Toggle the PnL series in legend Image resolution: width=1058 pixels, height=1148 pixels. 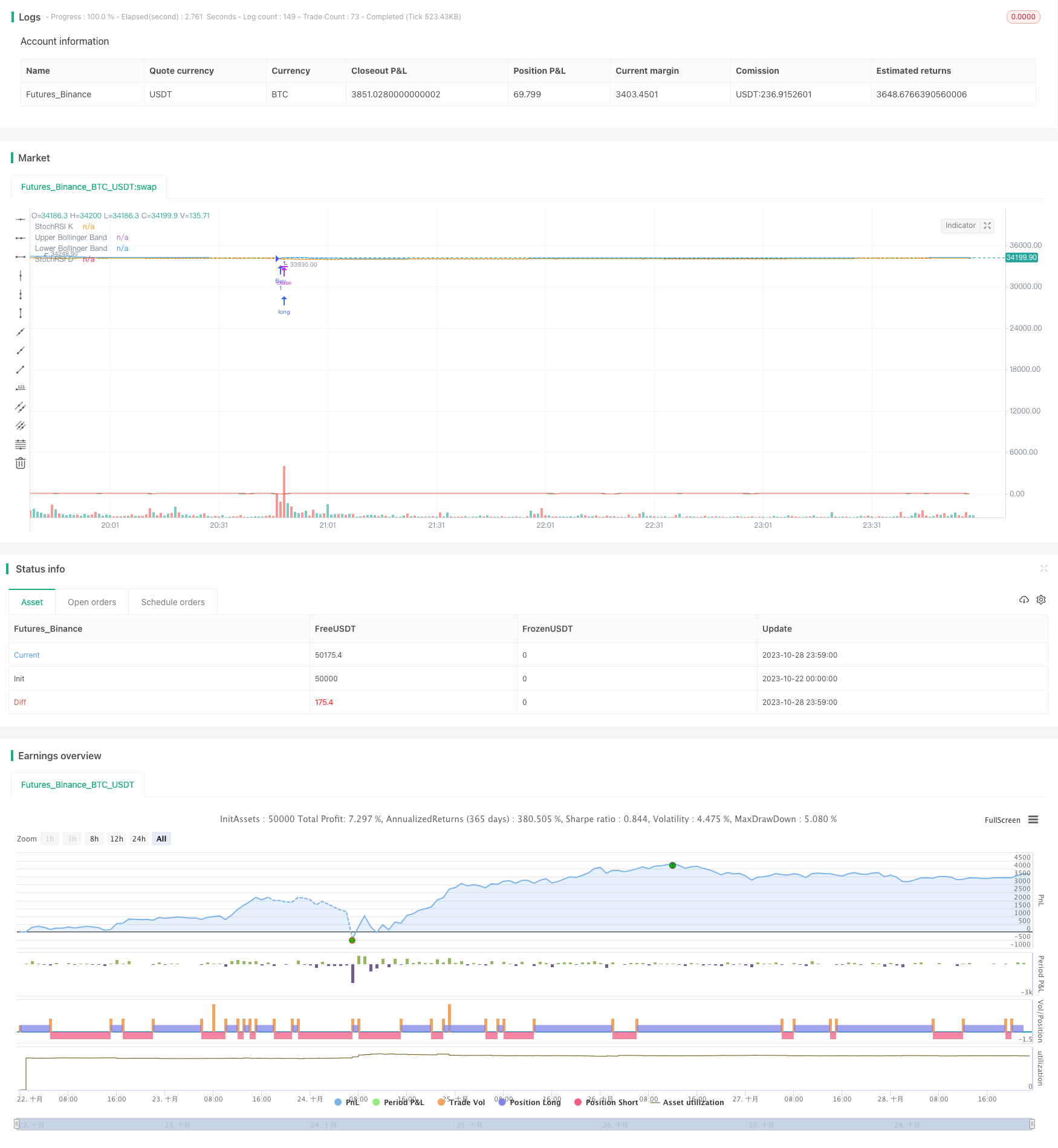tap(347, 1102)
